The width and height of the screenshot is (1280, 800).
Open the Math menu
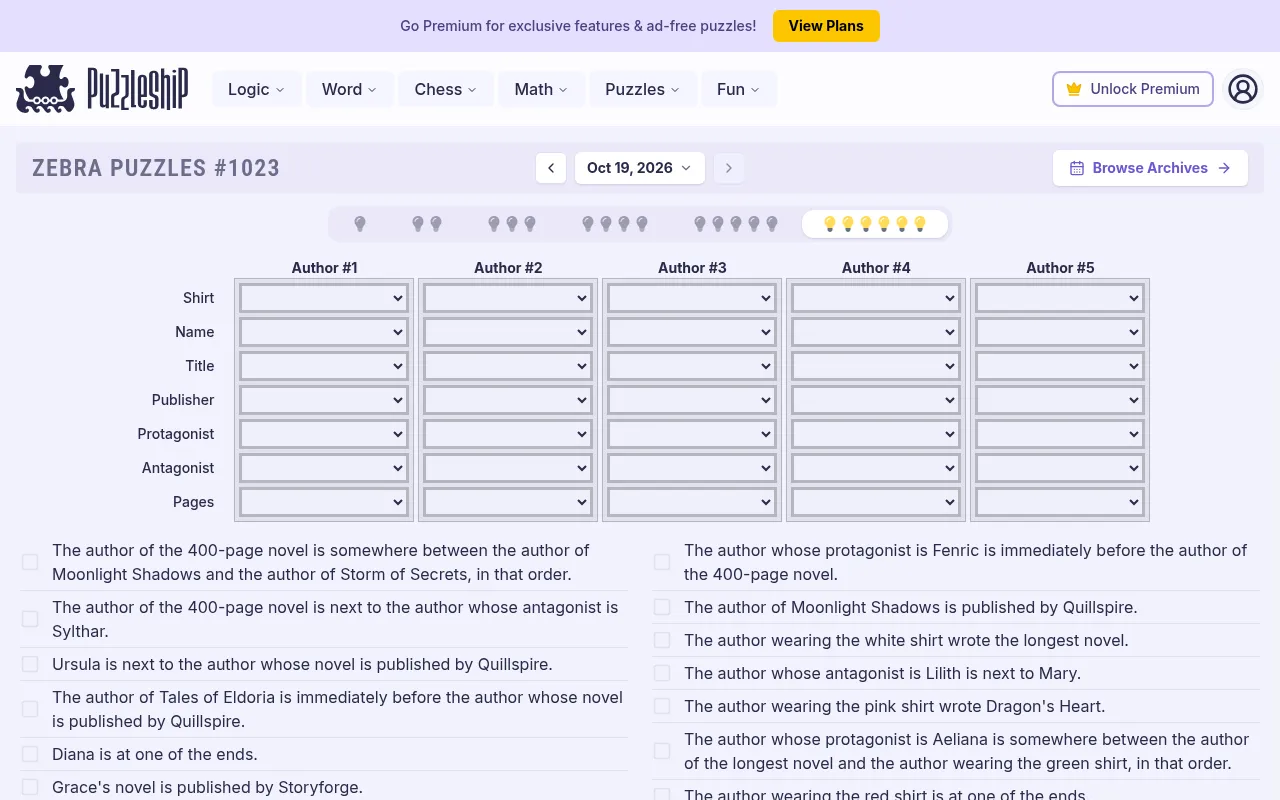pyautogui.click(x=542, y=89)
